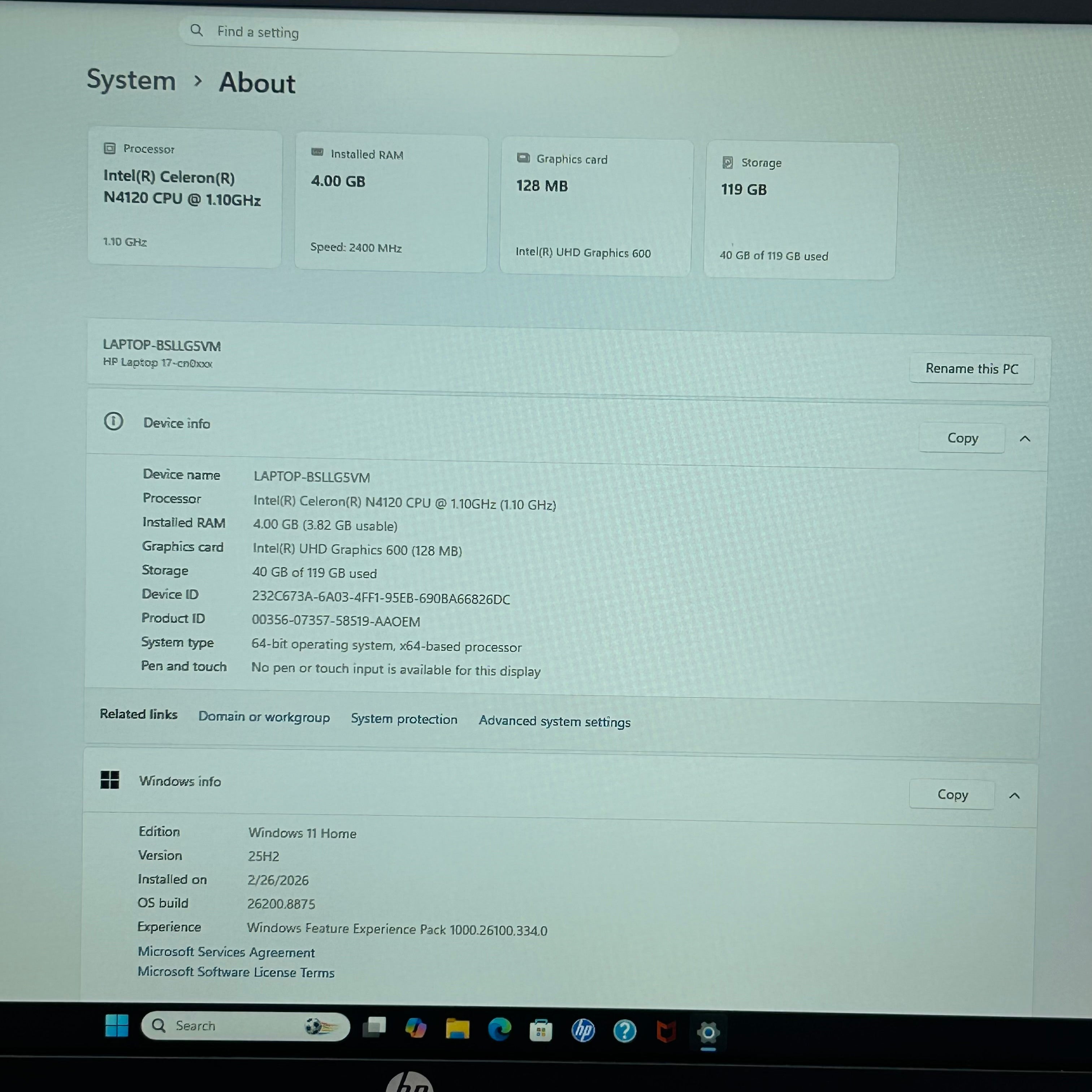Select the 119 GB storage value
The image size is (1092, 1092).
tap(744, 189)
